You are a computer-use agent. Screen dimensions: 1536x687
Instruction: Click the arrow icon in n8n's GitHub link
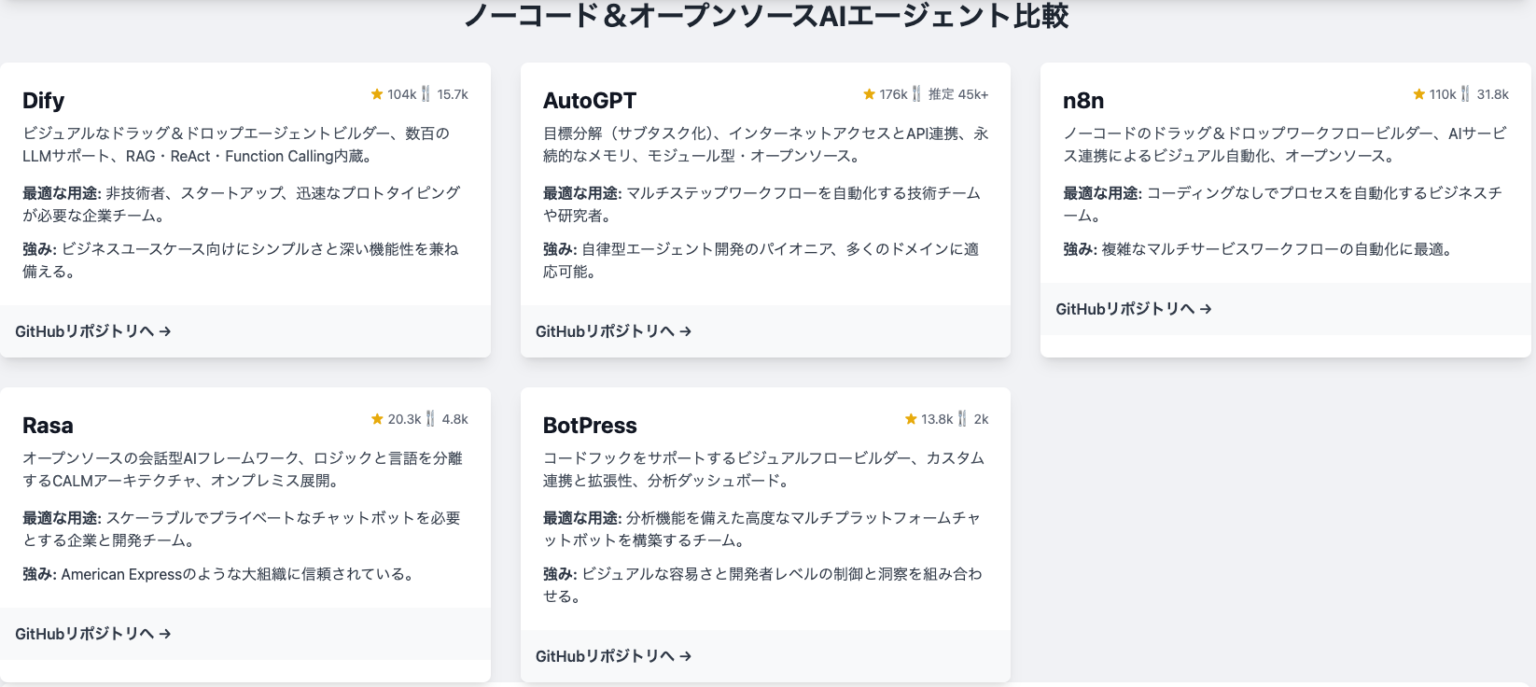point(1203,309)
